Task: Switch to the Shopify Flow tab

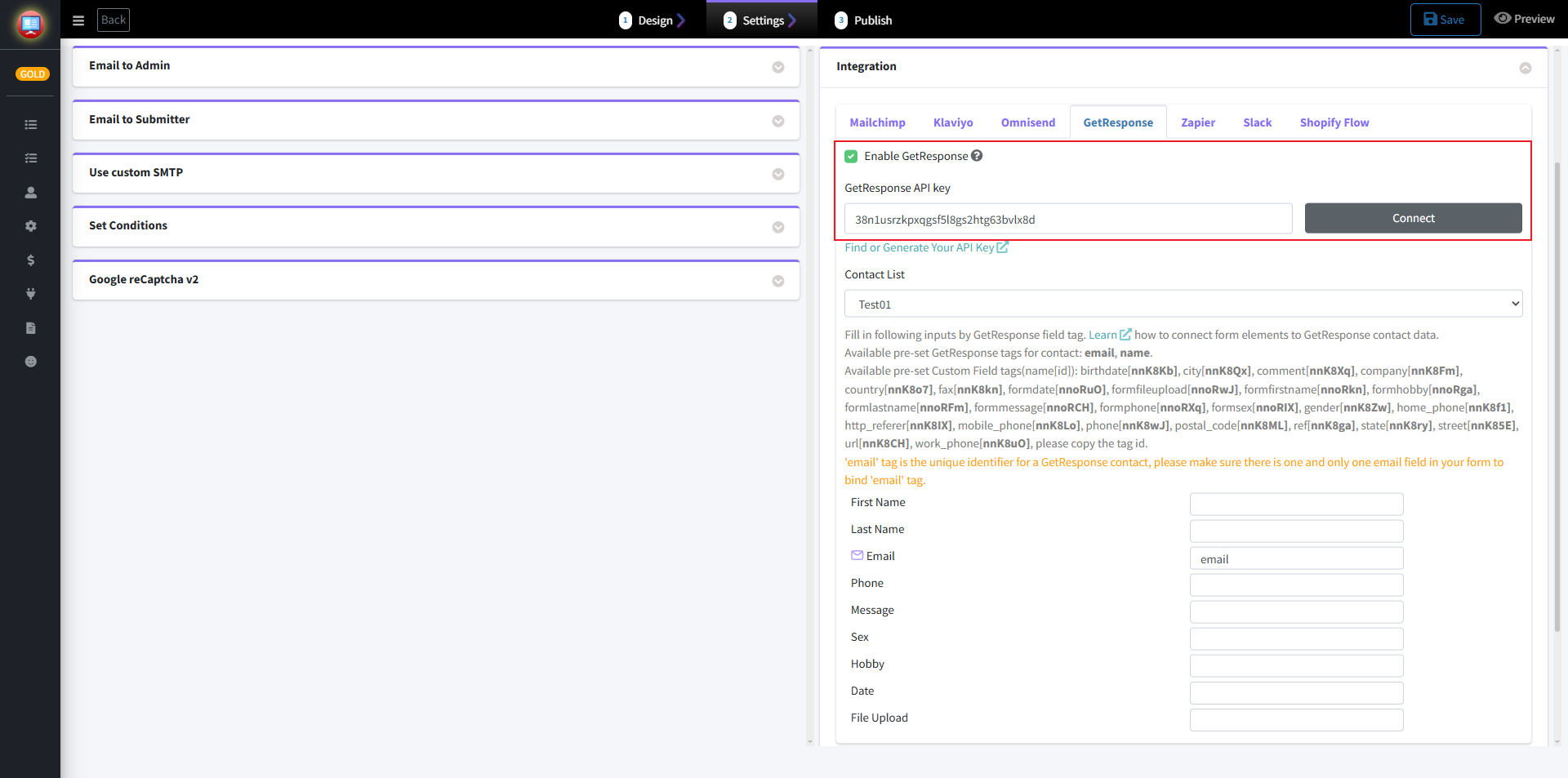Action: coord(1334,122)
